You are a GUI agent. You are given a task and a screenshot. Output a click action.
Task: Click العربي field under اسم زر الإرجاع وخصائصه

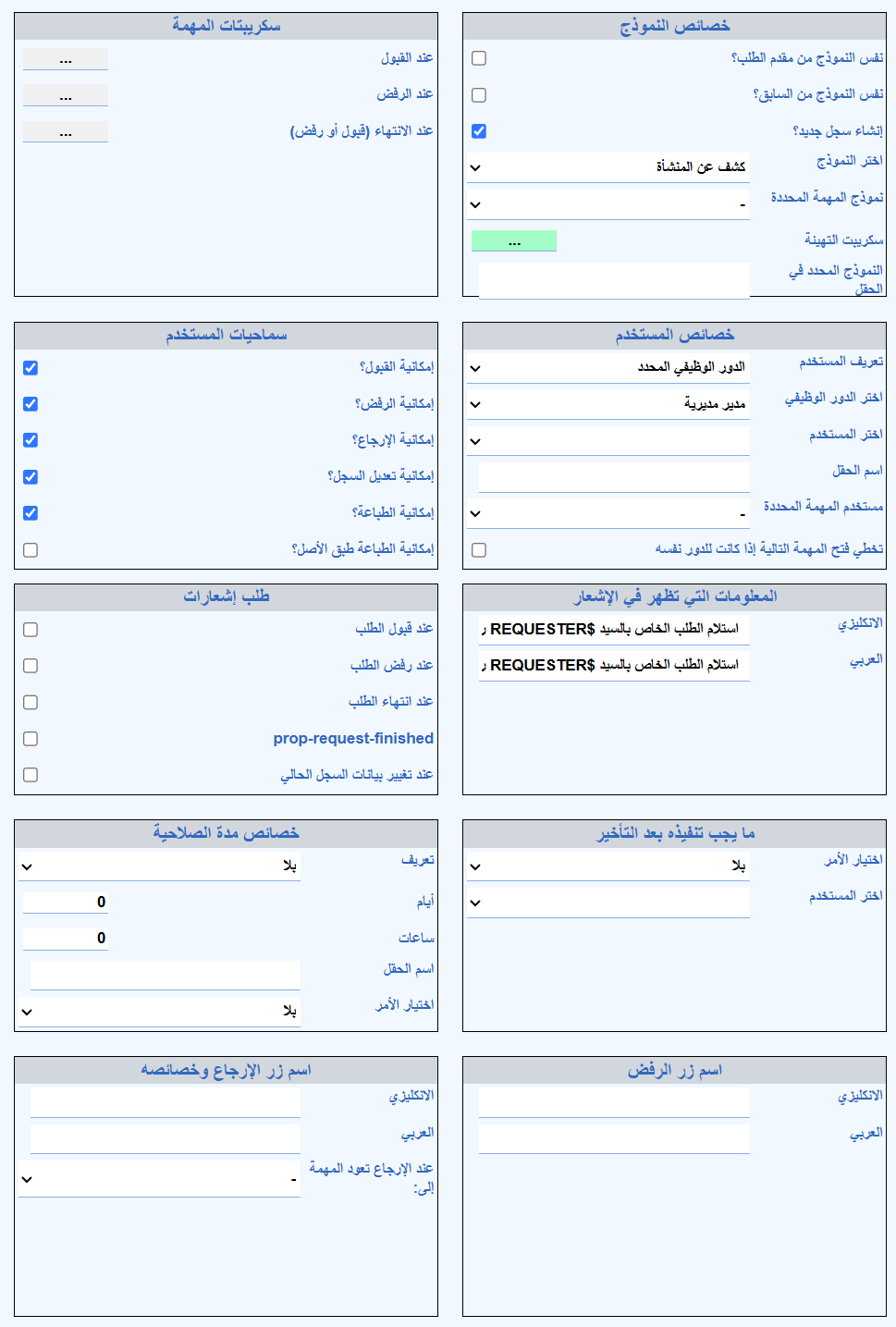coord(166,1139)
